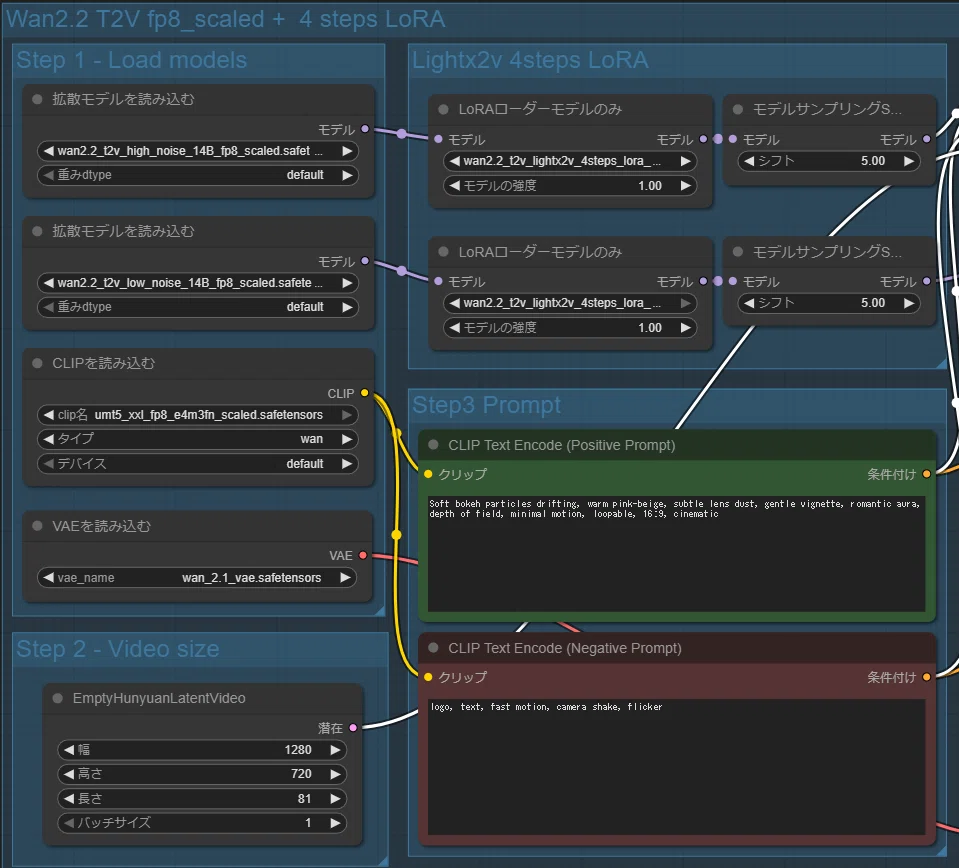959x868 pixels.
Task: Click the positive prompt text area
Action: click(x=676, y=553)
